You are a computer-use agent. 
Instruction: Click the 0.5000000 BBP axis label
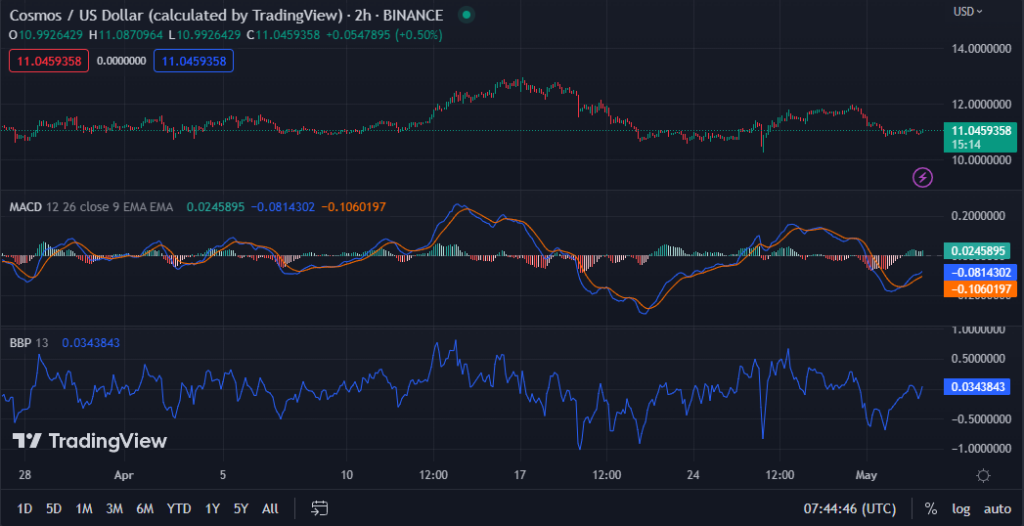click(x=980, y=359)
